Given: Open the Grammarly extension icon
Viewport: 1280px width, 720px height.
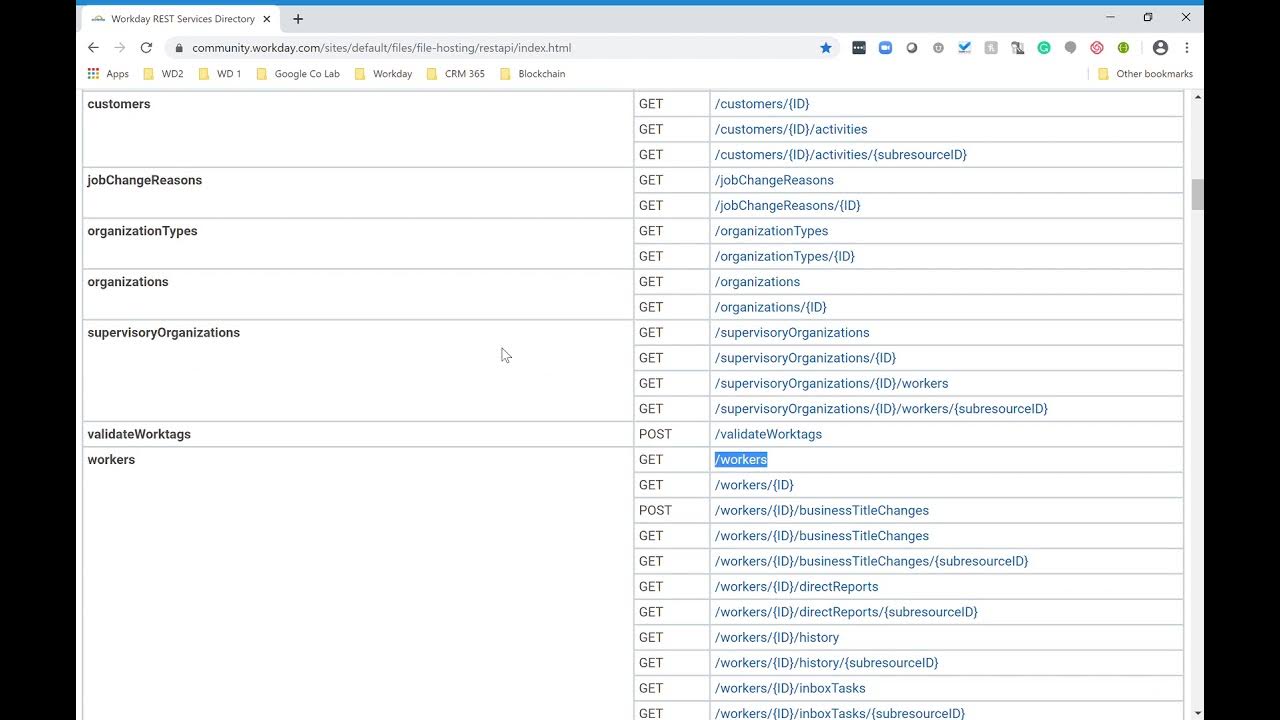Looking at the screenshot, I should (1044, 47).
